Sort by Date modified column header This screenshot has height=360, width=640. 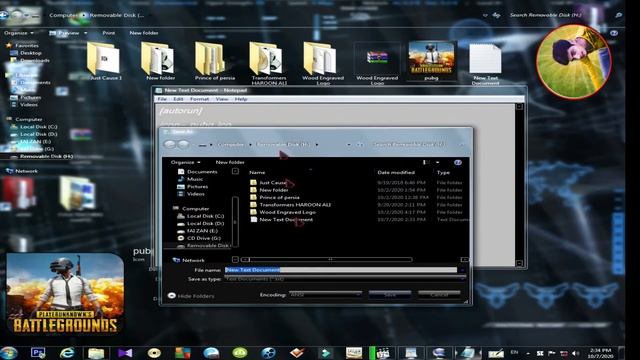tap(396, 173)
